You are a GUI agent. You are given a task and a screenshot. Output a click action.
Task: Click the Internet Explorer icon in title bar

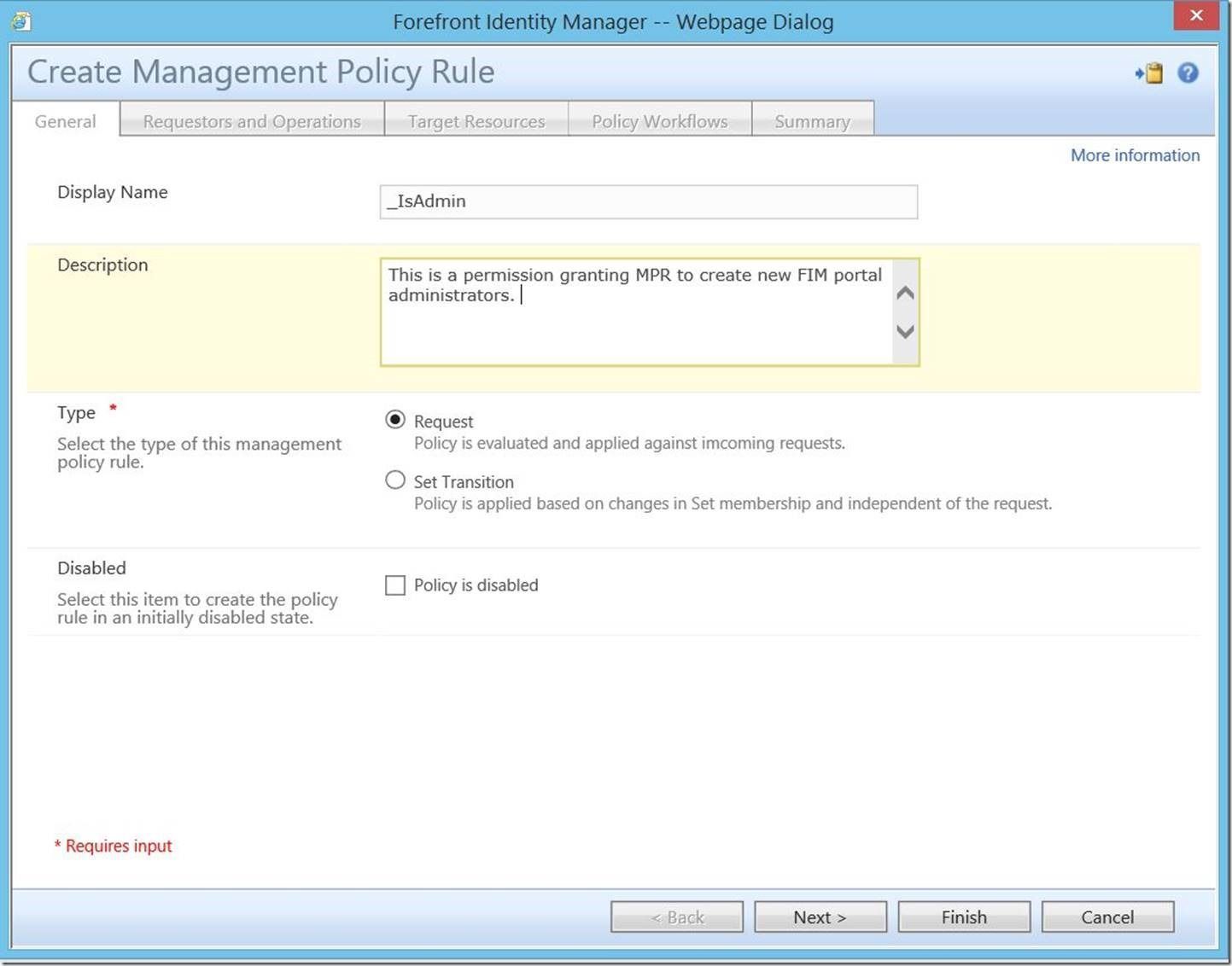20,20
